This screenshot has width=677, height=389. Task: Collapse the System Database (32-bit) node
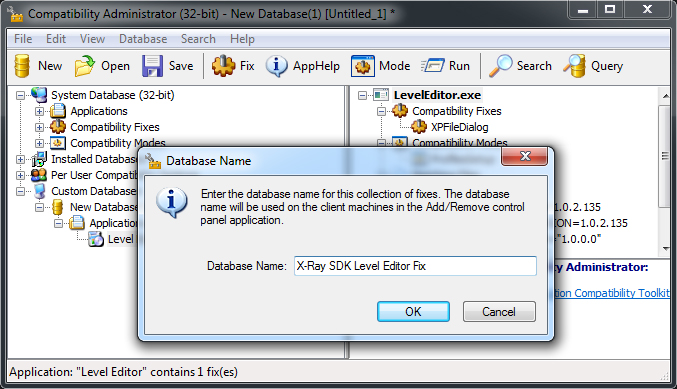20,95
